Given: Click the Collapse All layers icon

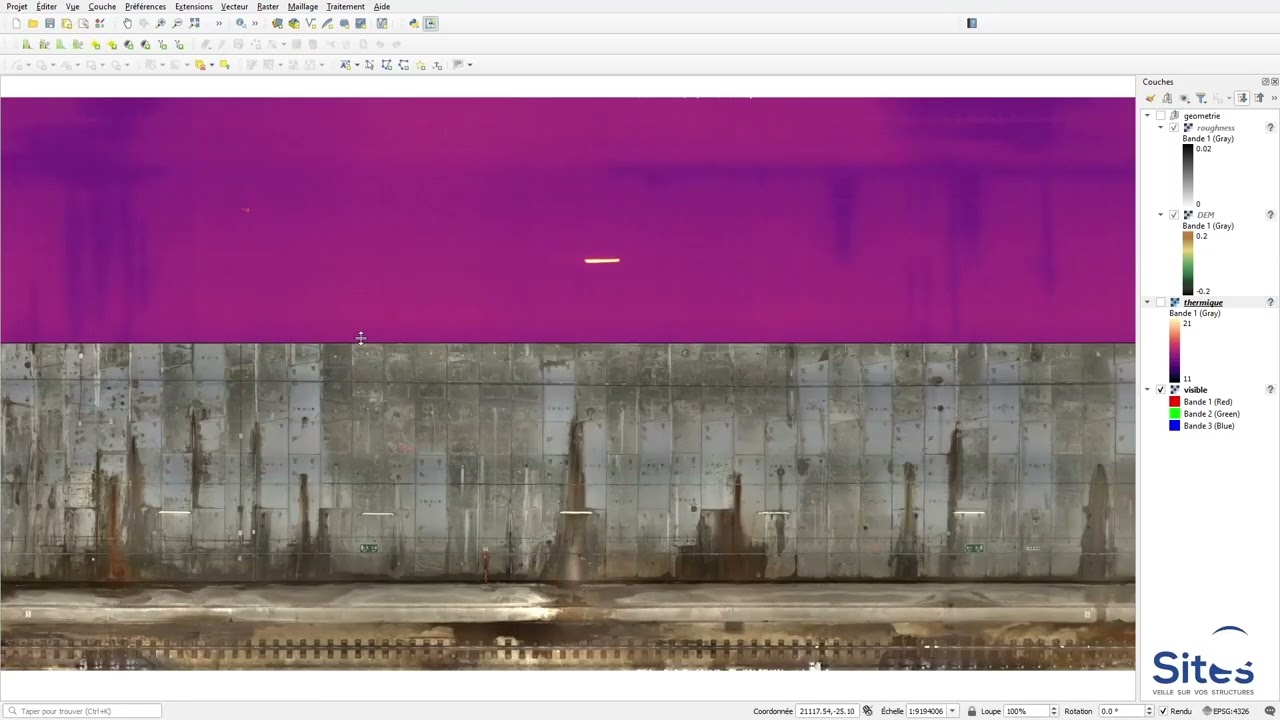Looking at the screenshot, I should click(1259, 98).
